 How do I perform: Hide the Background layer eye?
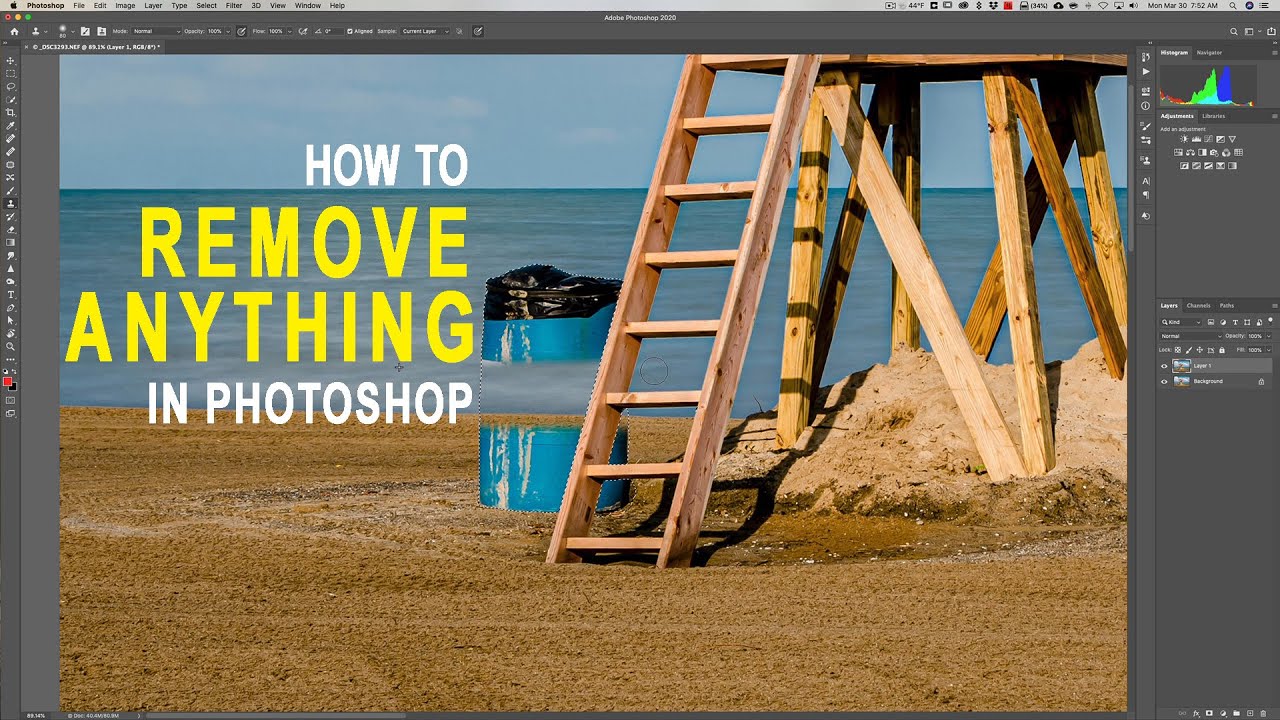click(1164, 381)
